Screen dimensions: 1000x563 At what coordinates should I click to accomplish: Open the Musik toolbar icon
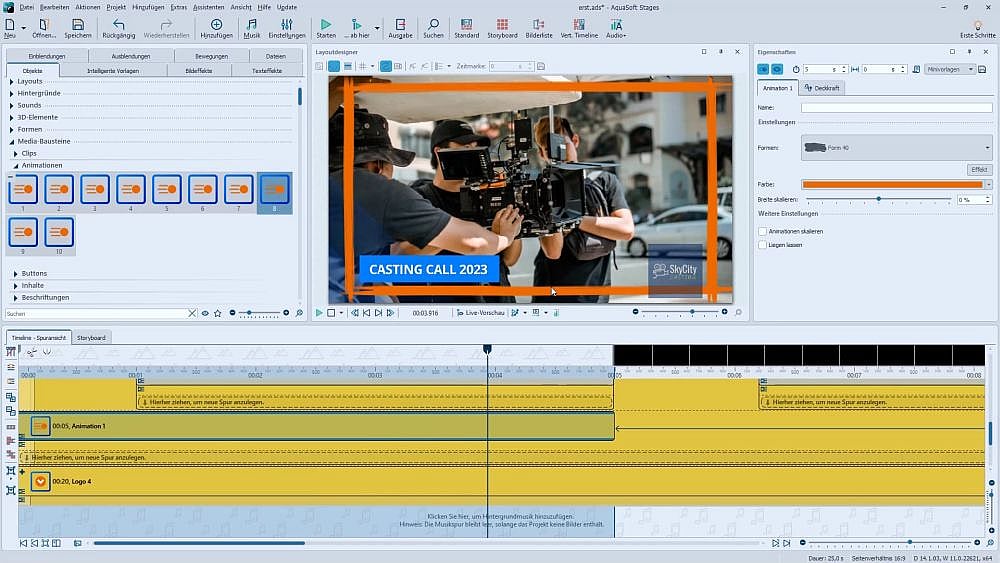[251, 25]
